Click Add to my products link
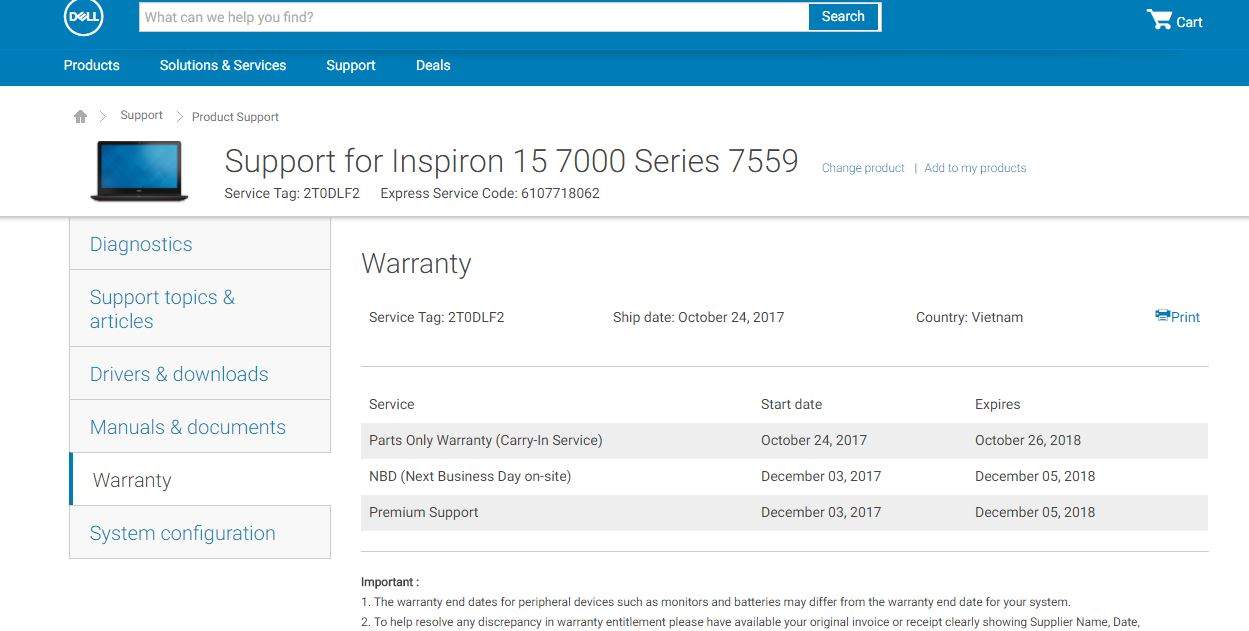This screenshot has height=631, width=1249. (x=975, y=168)
